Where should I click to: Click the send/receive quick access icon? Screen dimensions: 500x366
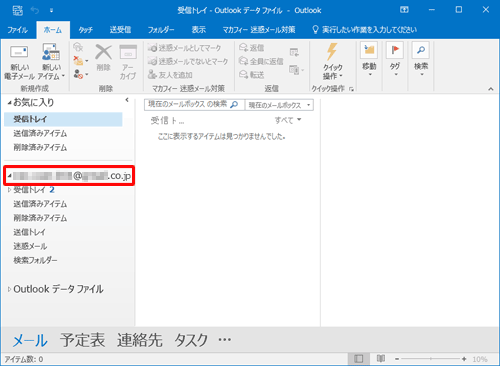point(18,10)
